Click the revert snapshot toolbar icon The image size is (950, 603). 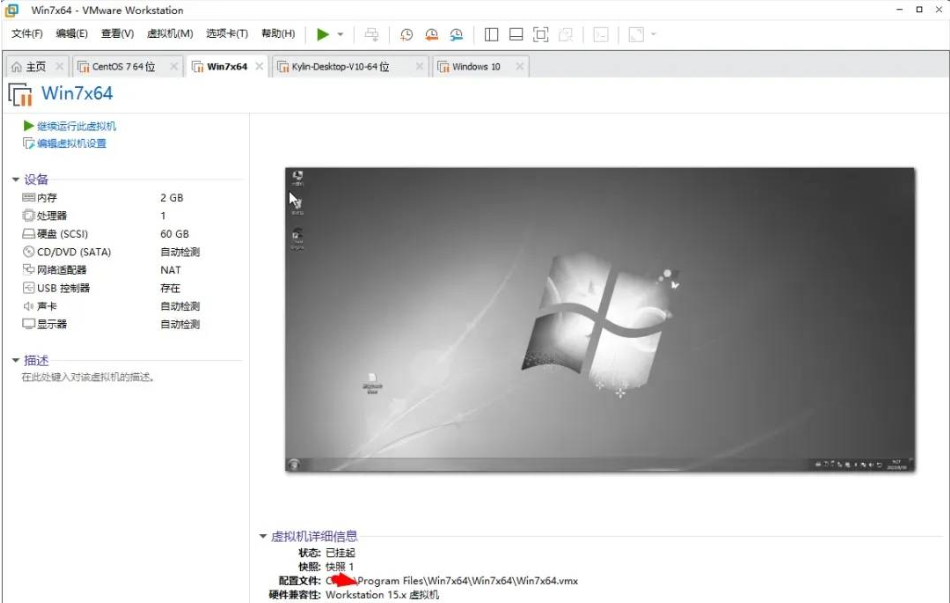coord(430,34)
